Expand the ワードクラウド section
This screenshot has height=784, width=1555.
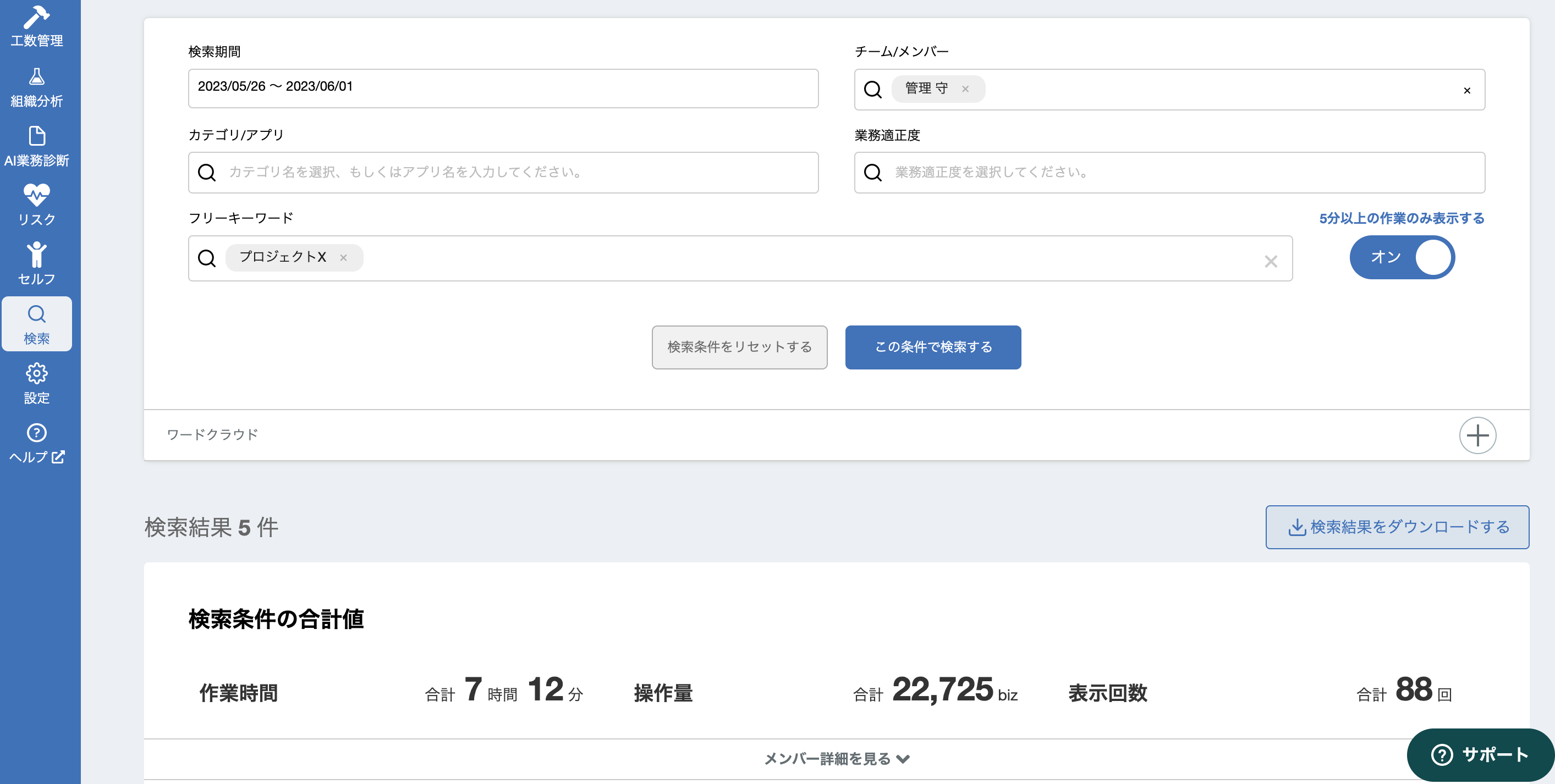click(1478, 434)
